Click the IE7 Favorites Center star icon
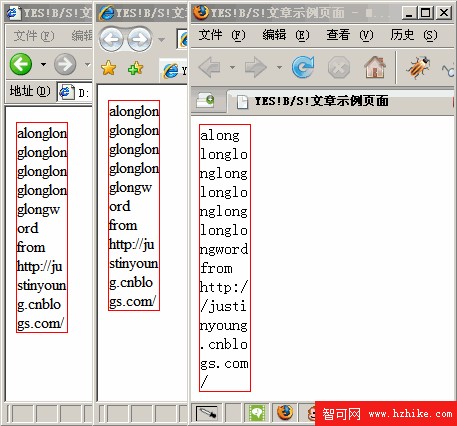The height and width of the screenshot is (426, 457). pyautogui.click(x=108, y=68)
